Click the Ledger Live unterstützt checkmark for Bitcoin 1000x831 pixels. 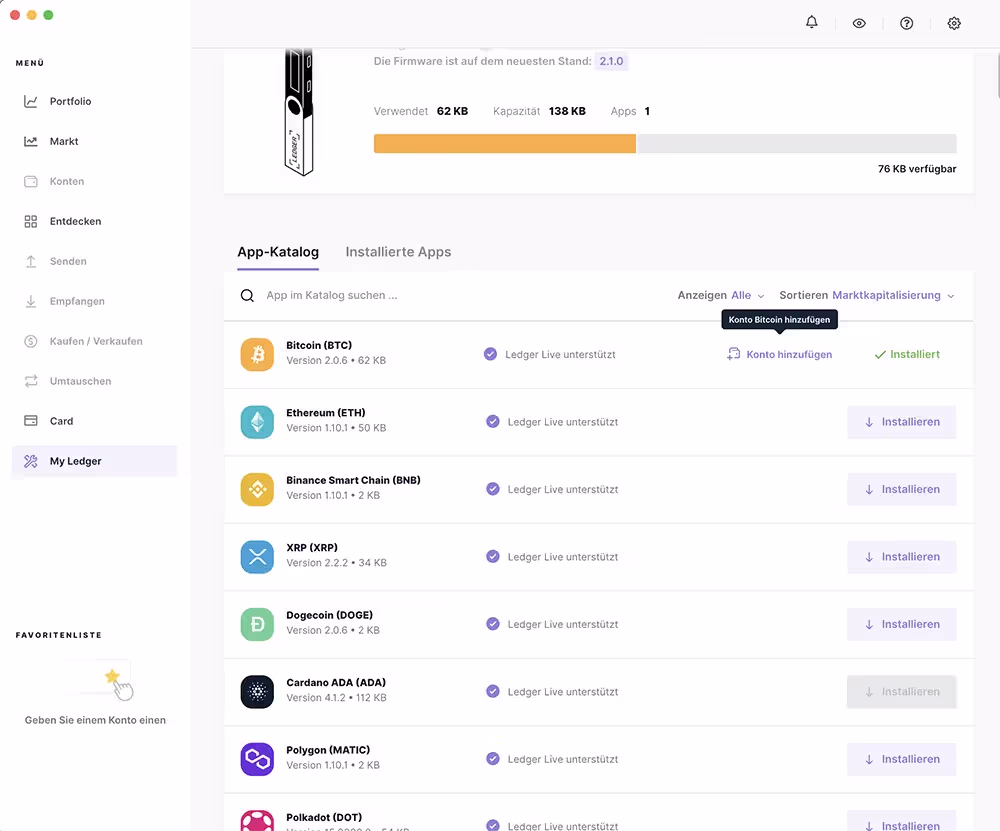[x=490, y=354]
